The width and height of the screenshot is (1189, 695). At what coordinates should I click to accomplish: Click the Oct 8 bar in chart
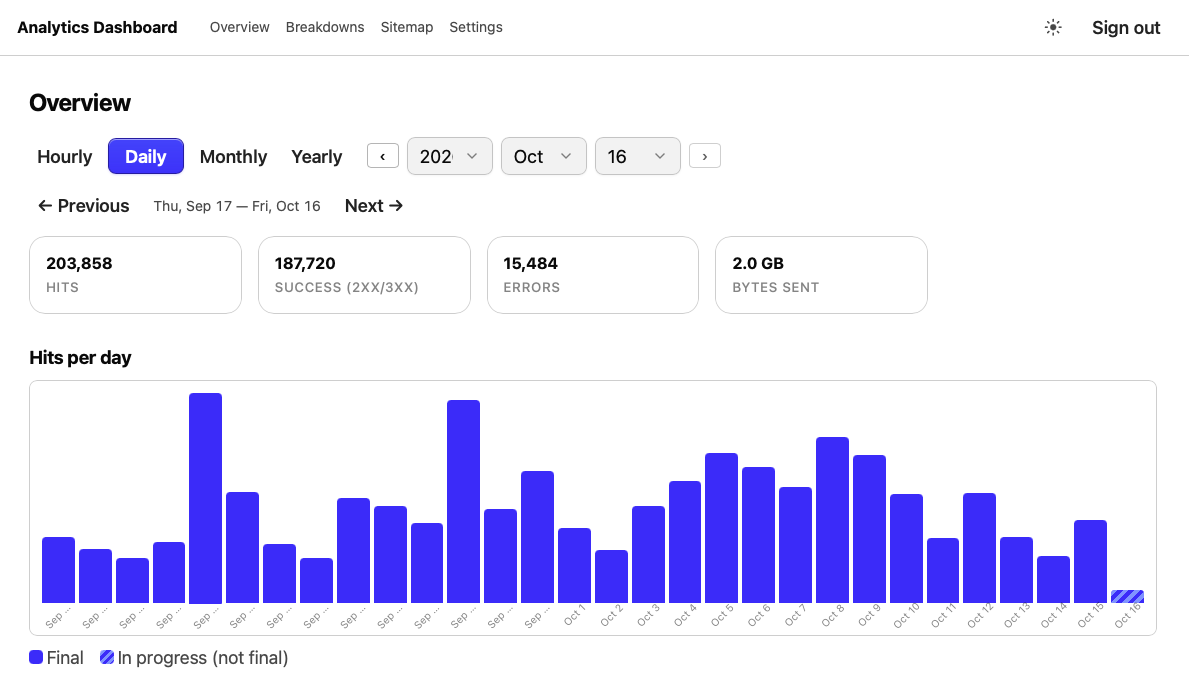(832, 520)
